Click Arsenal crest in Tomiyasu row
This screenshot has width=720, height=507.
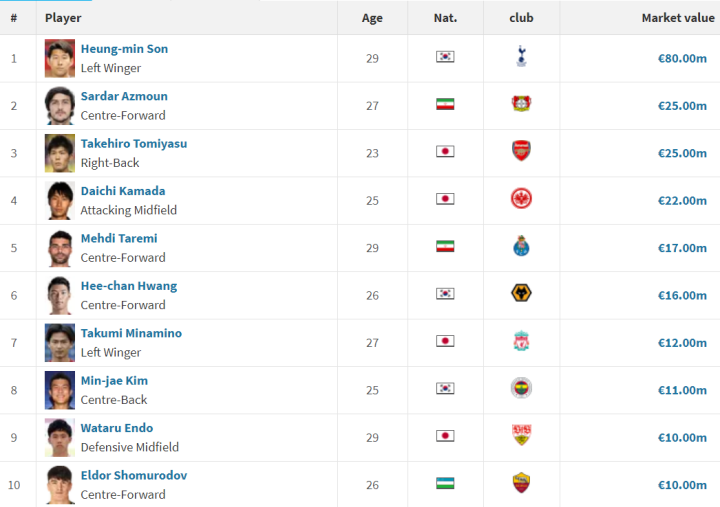pyautogui.click(x=521, y=152)
